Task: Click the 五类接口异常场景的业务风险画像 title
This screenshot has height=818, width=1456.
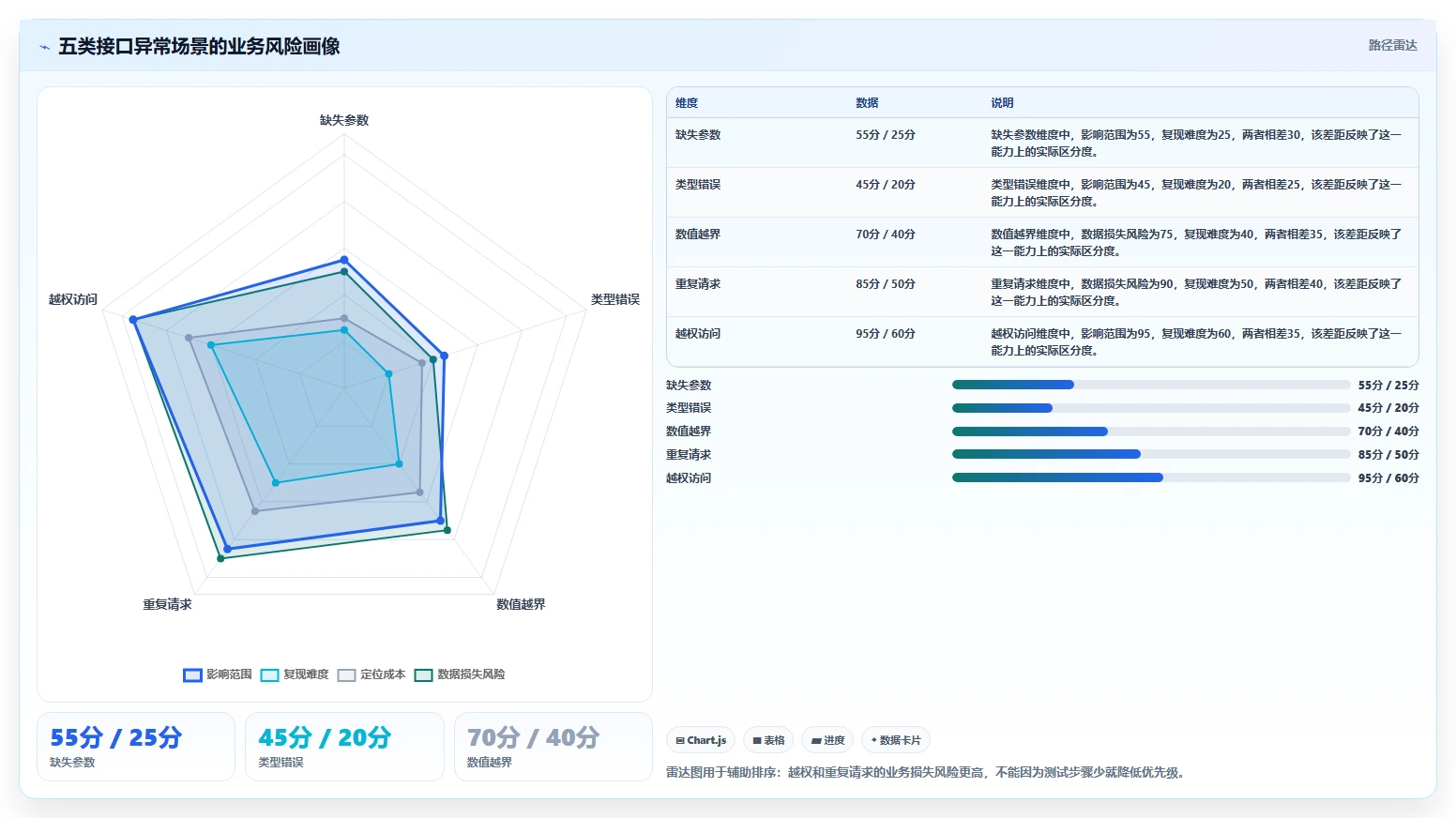Action: [199, 47]
